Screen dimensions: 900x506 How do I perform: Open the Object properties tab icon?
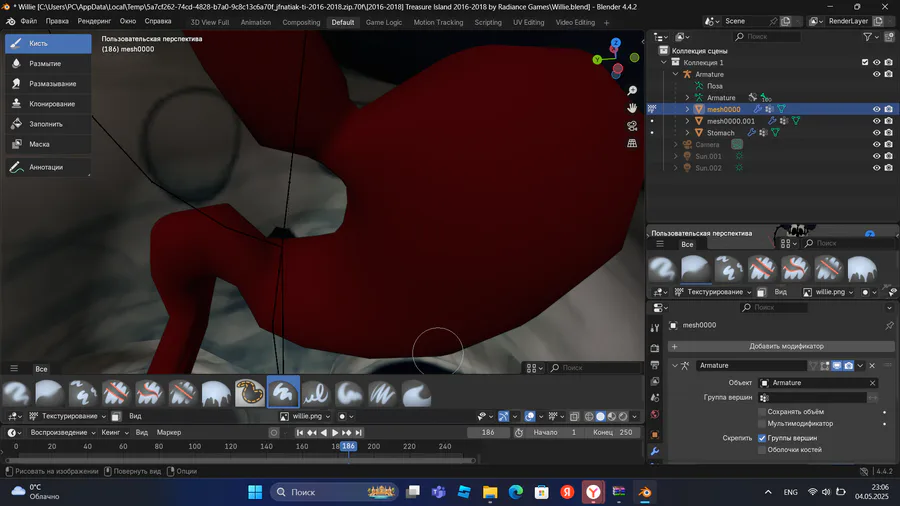pyautogui.click(x=655, y=434)
